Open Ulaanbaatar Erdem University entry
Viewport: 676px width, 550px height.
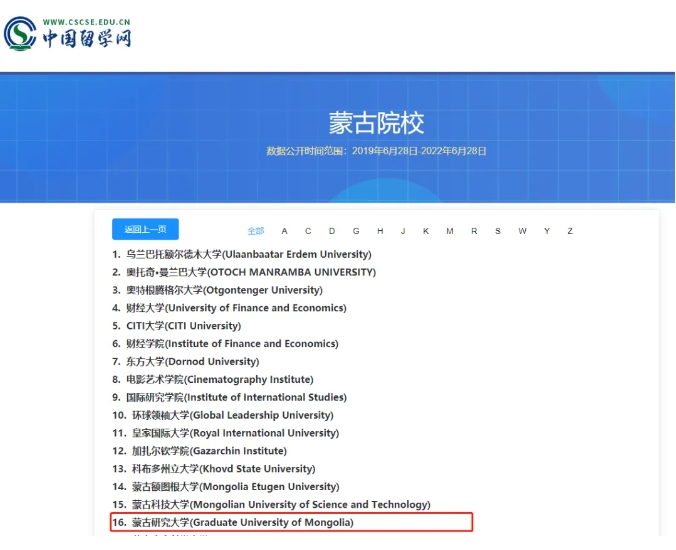click(242, 254)
